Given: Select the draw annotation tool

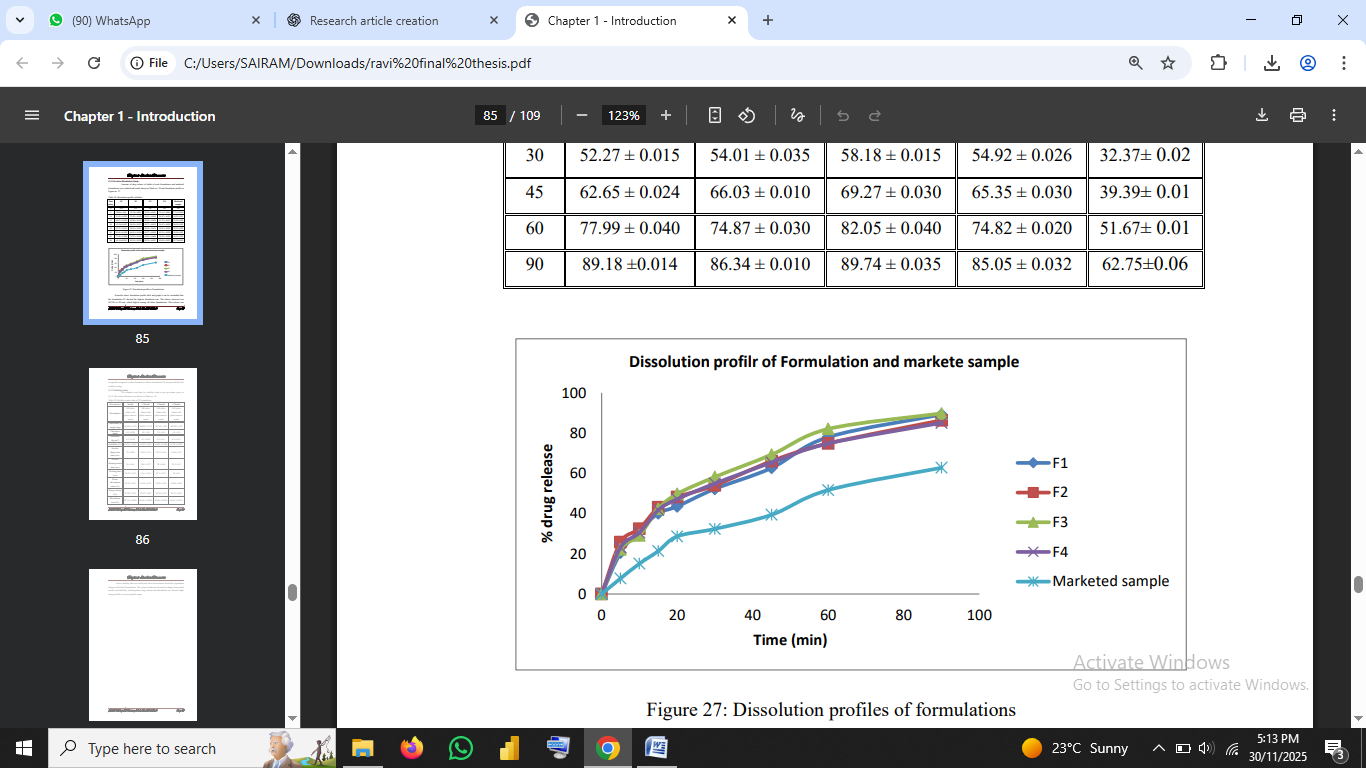Looking at the screenshot, I should [x=797, y=115].
